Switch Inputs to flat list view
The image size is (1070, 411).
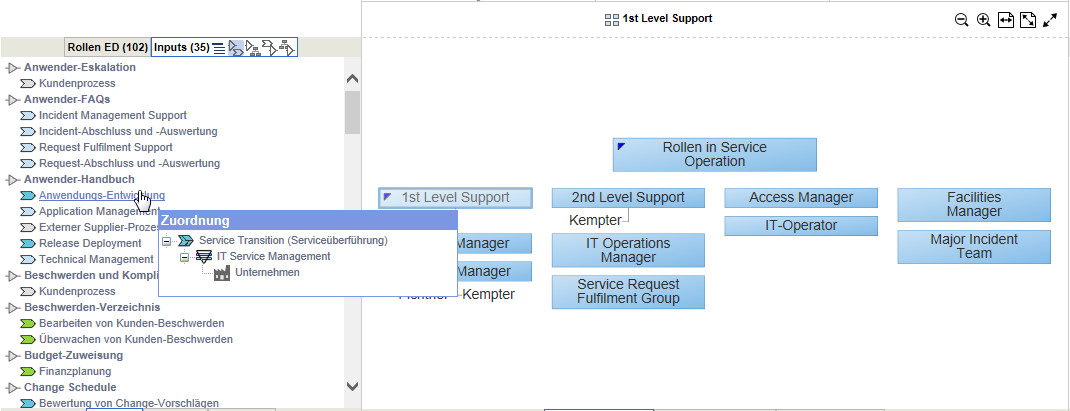point(218,48)
